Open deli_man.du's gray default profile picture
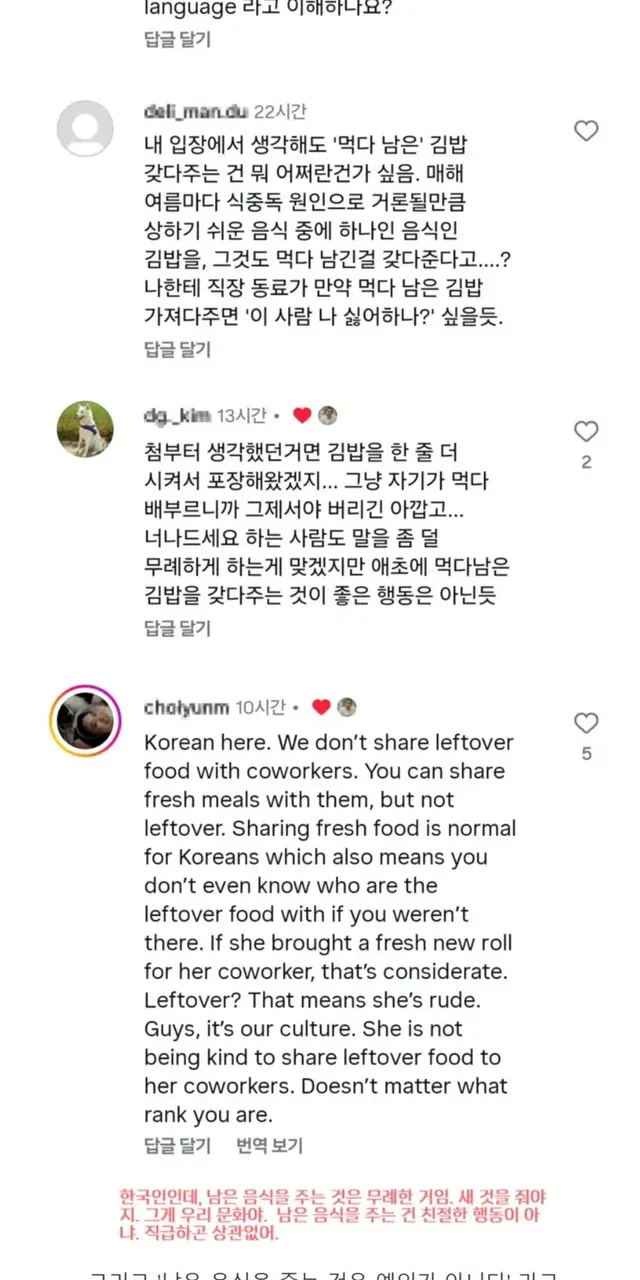The height and width of the screenshot is (1280, 640). click(x=85, y=129)
